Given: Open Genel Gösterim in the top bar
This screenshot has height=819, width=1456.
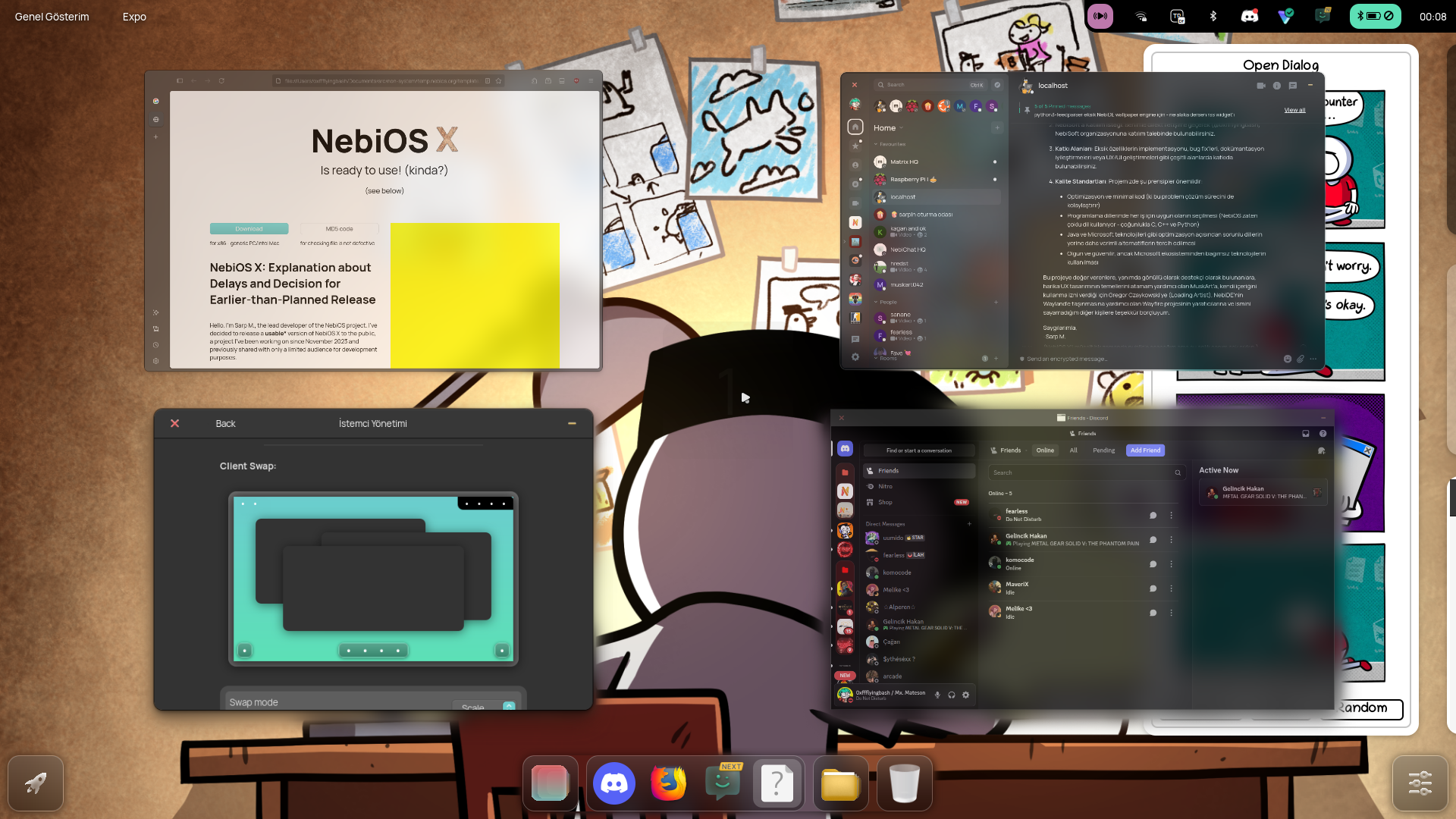Looking at the screenshot, I should point(52,17).
